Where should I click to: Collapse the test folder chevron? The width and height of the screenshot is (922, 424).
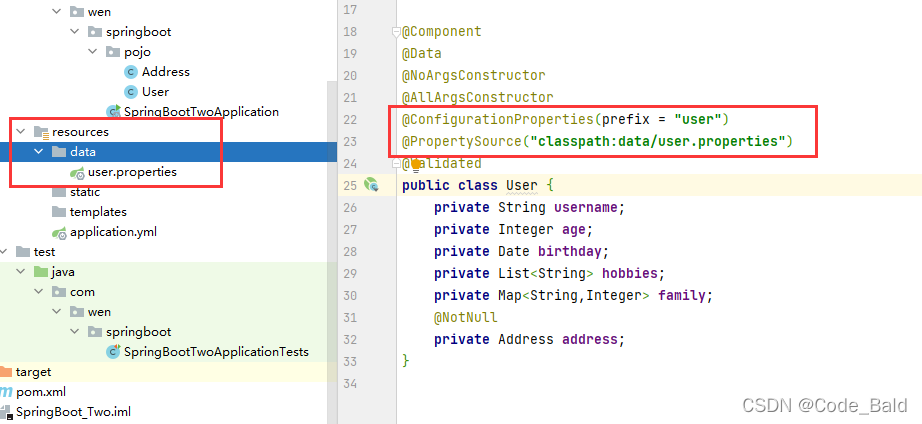point(4,252)
